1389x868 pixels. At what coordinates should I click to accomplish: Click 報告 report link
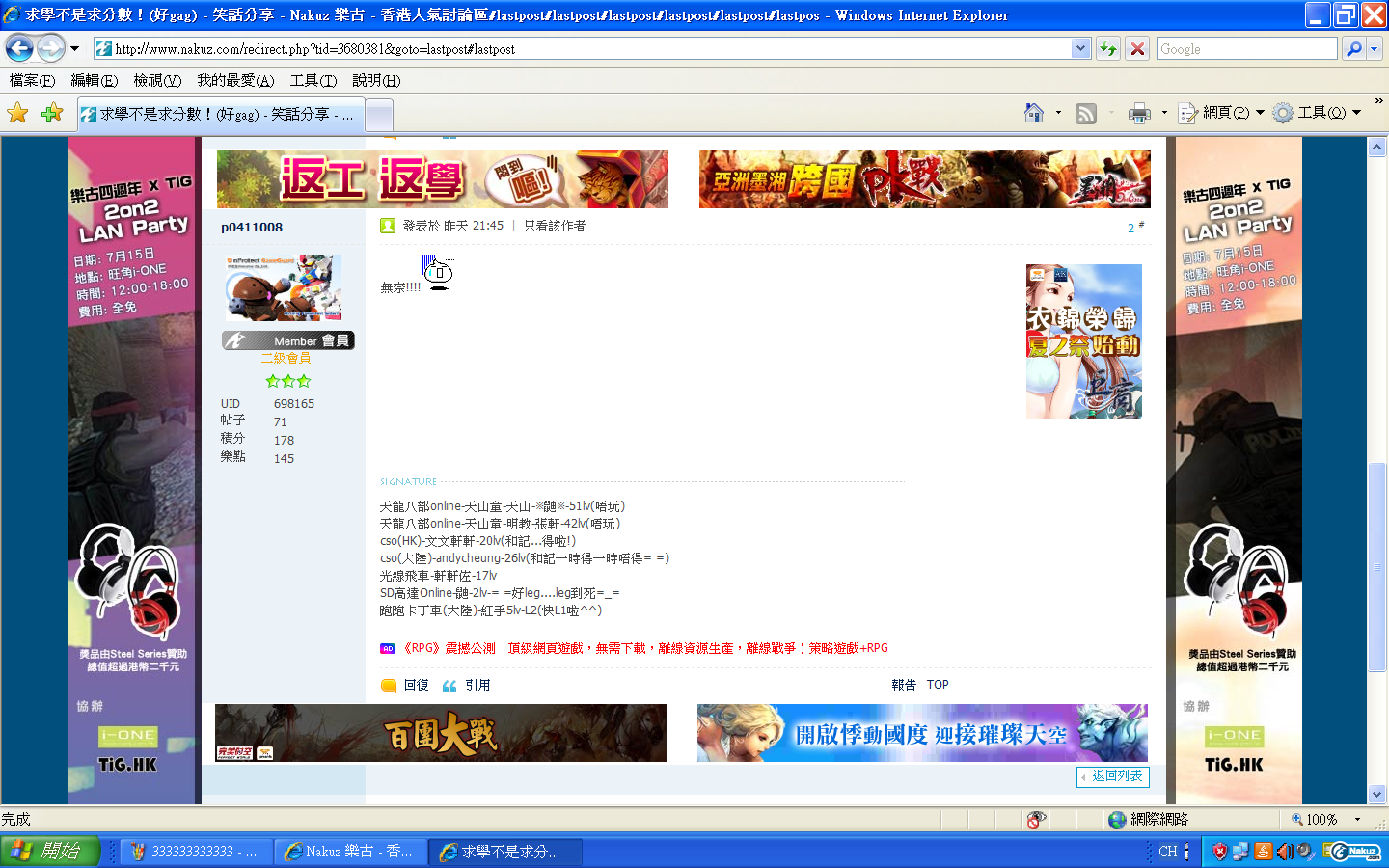(904, 685)
